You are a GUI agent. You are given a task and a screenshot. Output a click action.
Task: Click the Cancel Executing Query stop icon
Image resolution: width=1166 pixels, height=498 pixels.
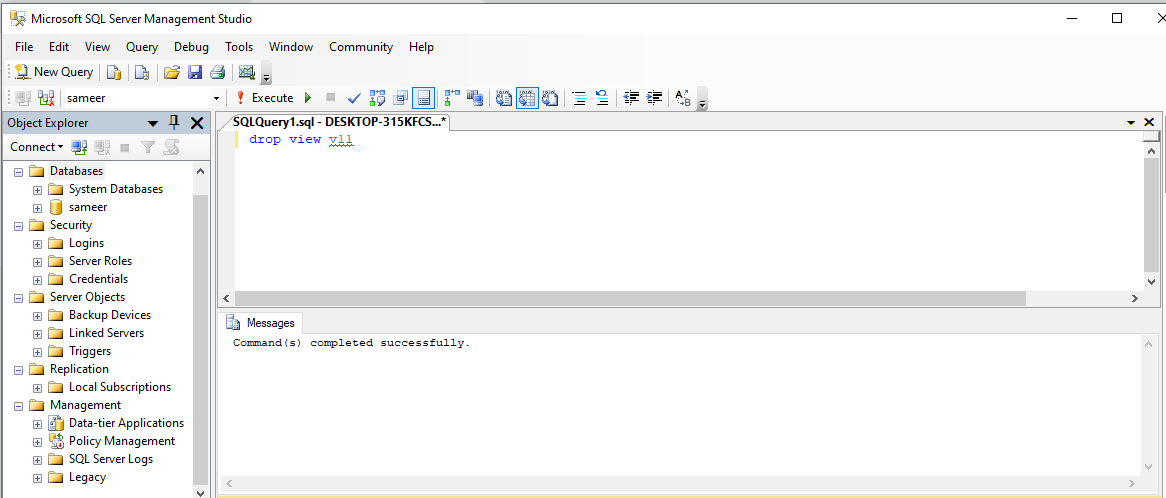pos(331,97)
